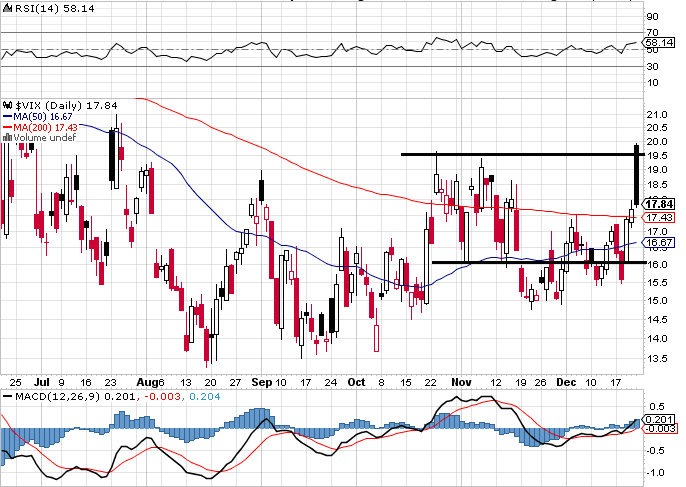Viewport: 686px width, 487px height.
Task: Click the MA(50) 16.67 legend text
Action: (x=43, y=117)
